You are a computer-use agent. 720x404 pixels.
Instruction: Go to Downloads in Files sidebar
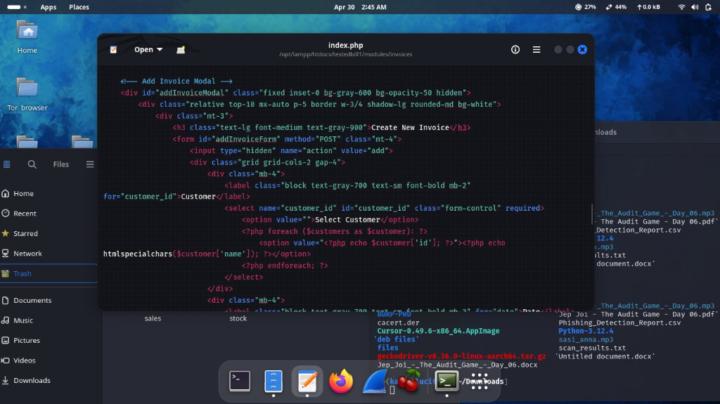coord(32,380)
